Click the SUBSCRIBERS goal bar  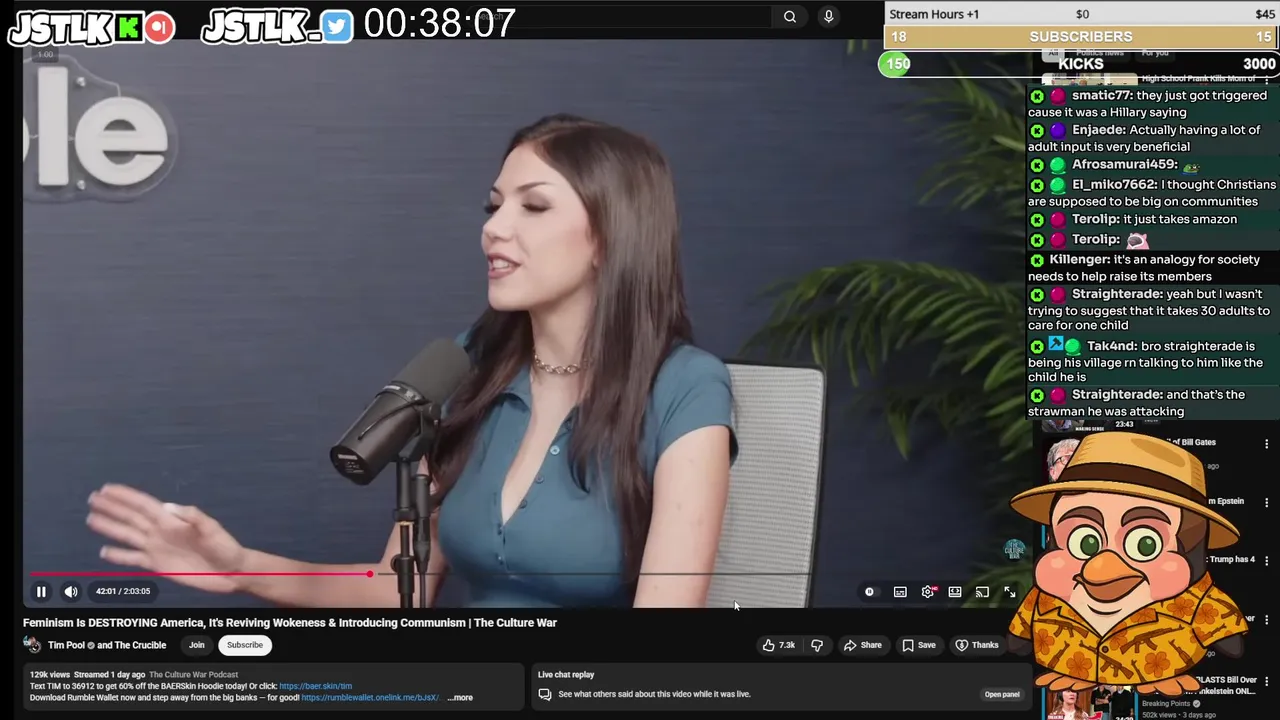point(1081,37)
